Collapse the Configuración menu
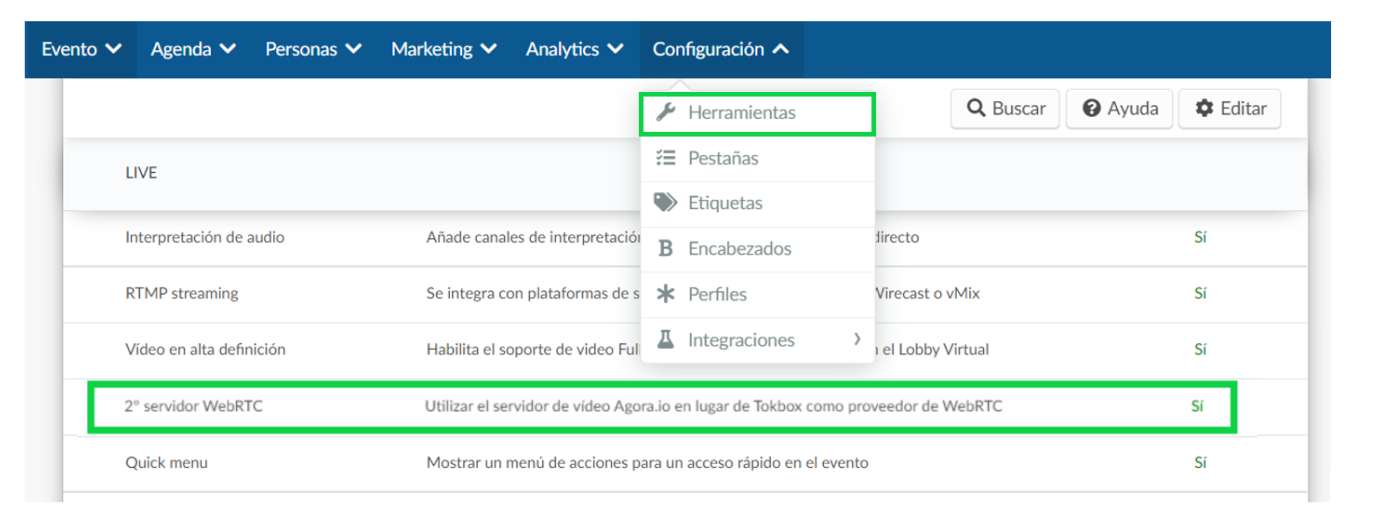Image resolution: width=1378 pixels, height=524 pixels. coord(721,49)
